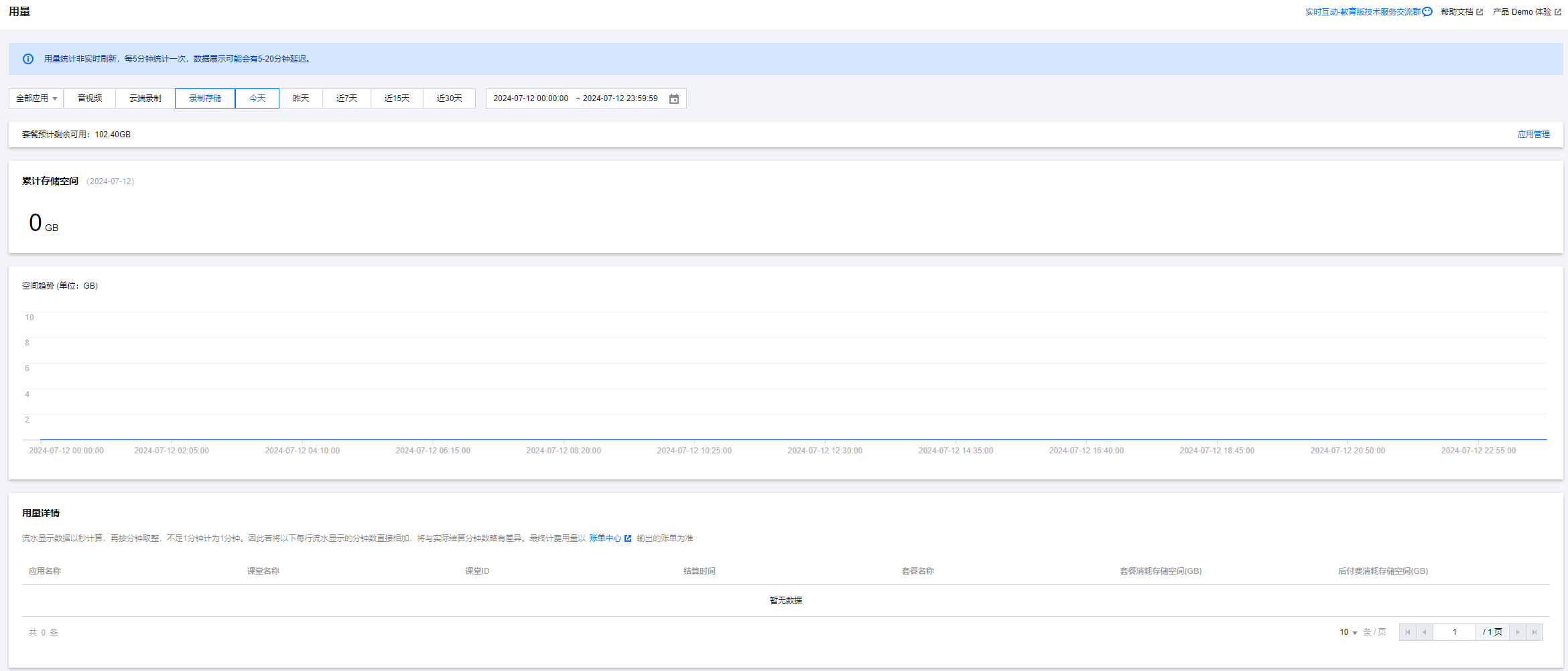
Task: Click the start date 2024-07-12 00:00:00 field
Action: (x=531, y=98)
